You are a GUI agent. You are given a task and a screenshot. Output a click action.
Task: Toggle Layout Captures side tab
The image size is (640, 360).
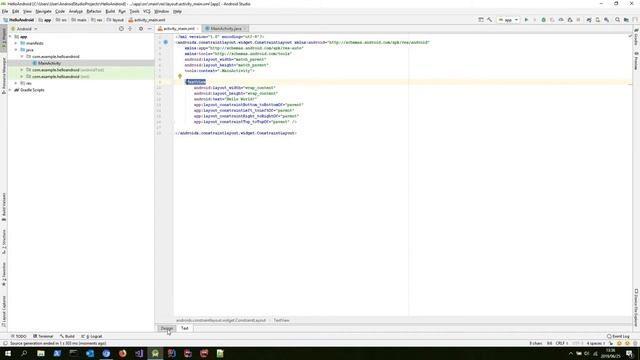click(x=4, y=311)
